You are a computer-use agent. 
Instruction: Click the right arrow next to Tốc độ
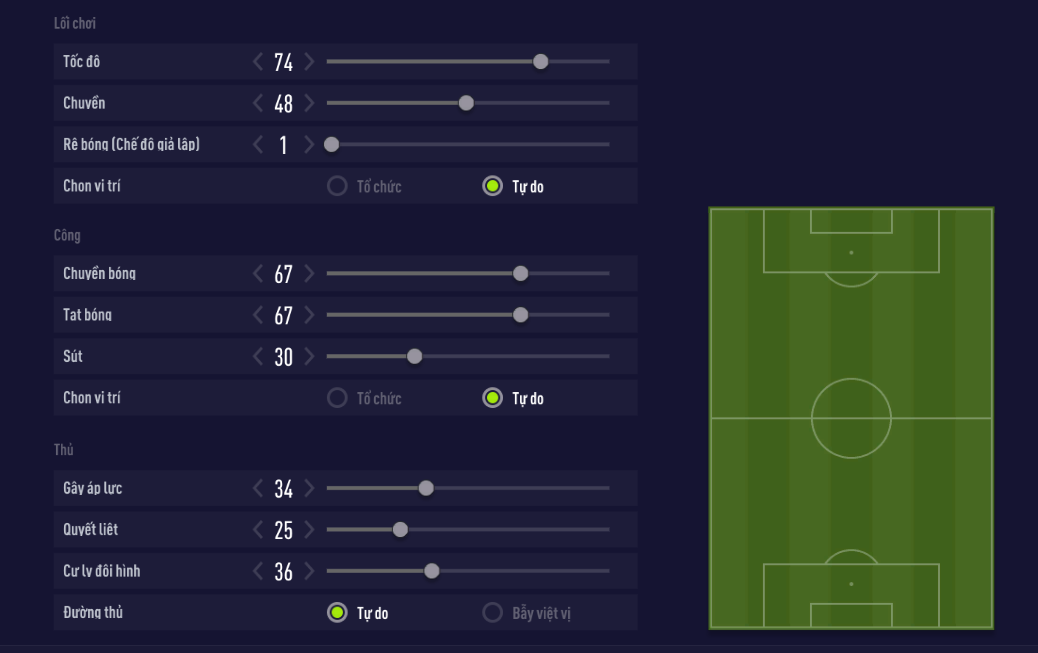coord(309,62)
